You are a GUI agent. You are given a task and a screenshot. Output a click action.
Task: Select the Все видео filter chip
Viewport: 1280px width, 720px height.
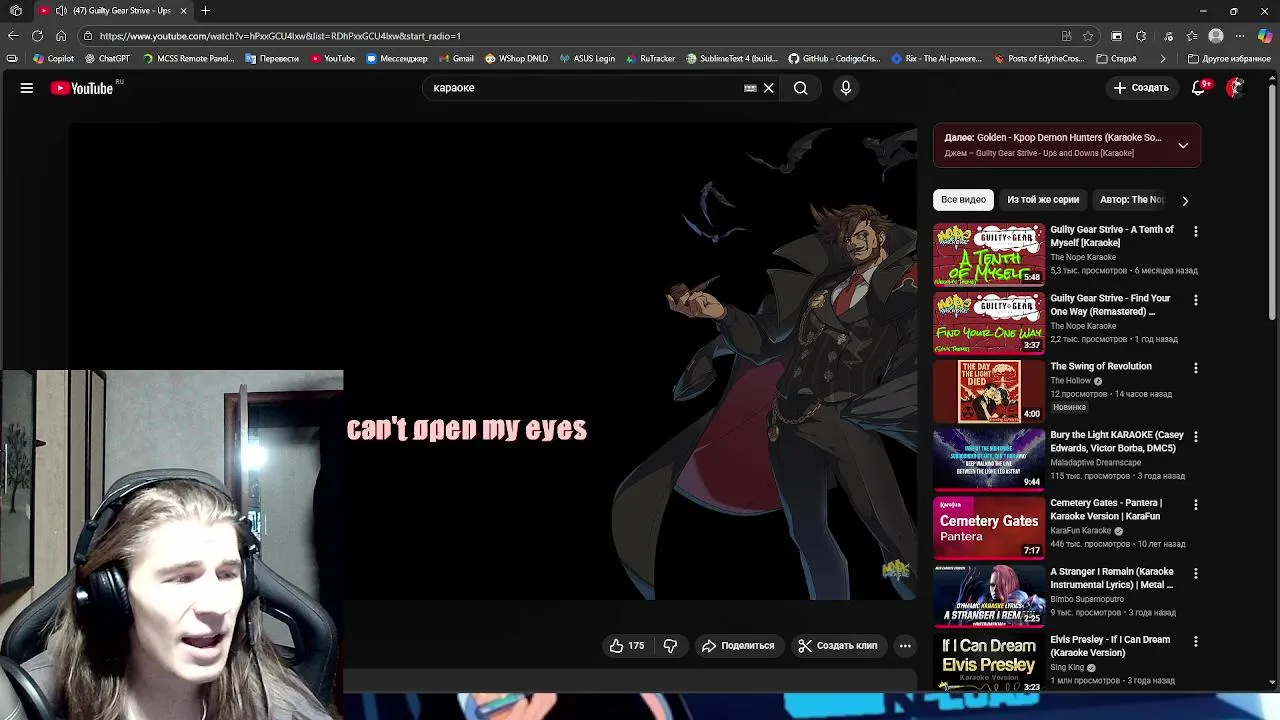coord(963,200)
